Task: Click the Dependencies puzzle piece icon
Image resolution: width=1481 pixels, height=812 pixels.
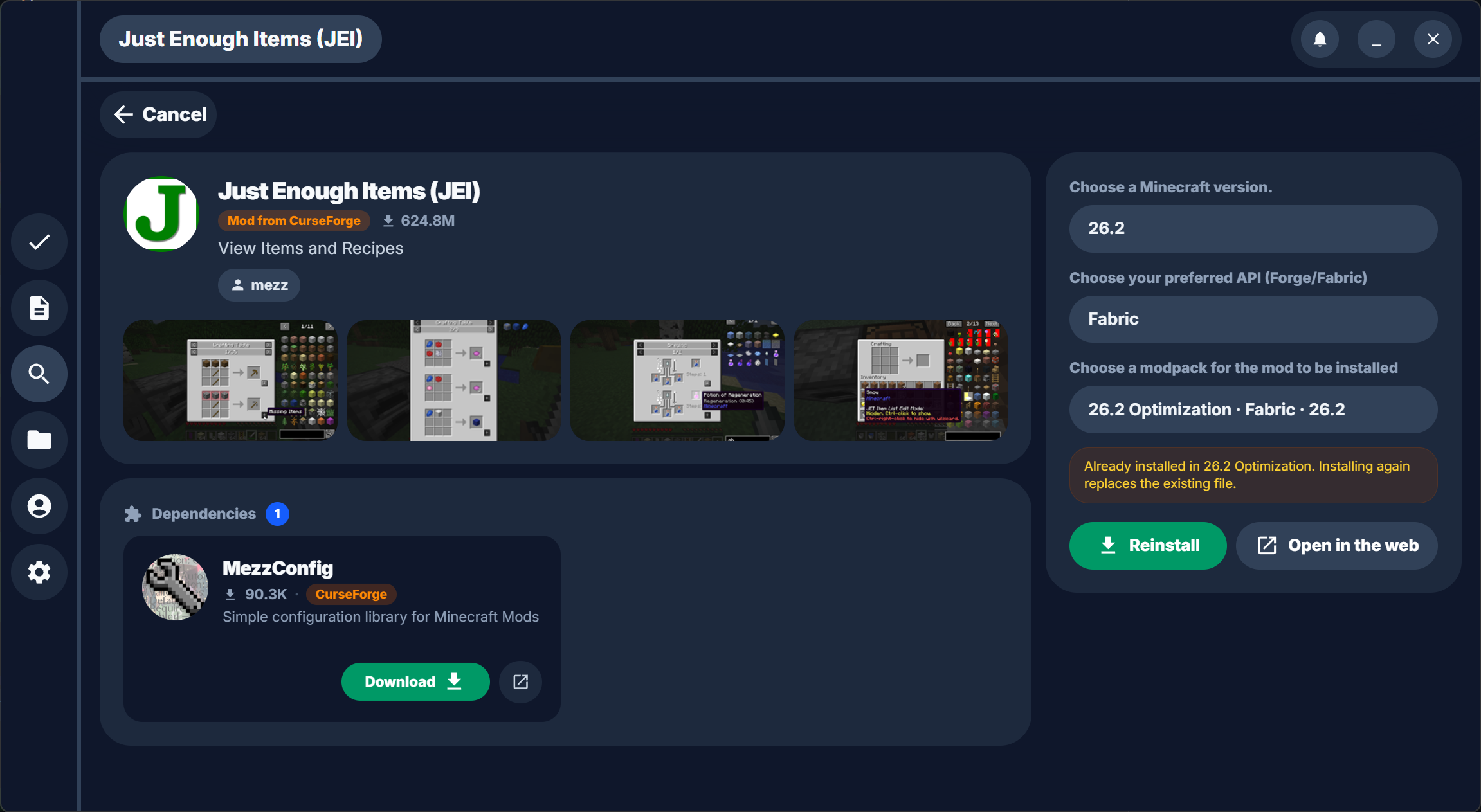Action: click(133, 514)
